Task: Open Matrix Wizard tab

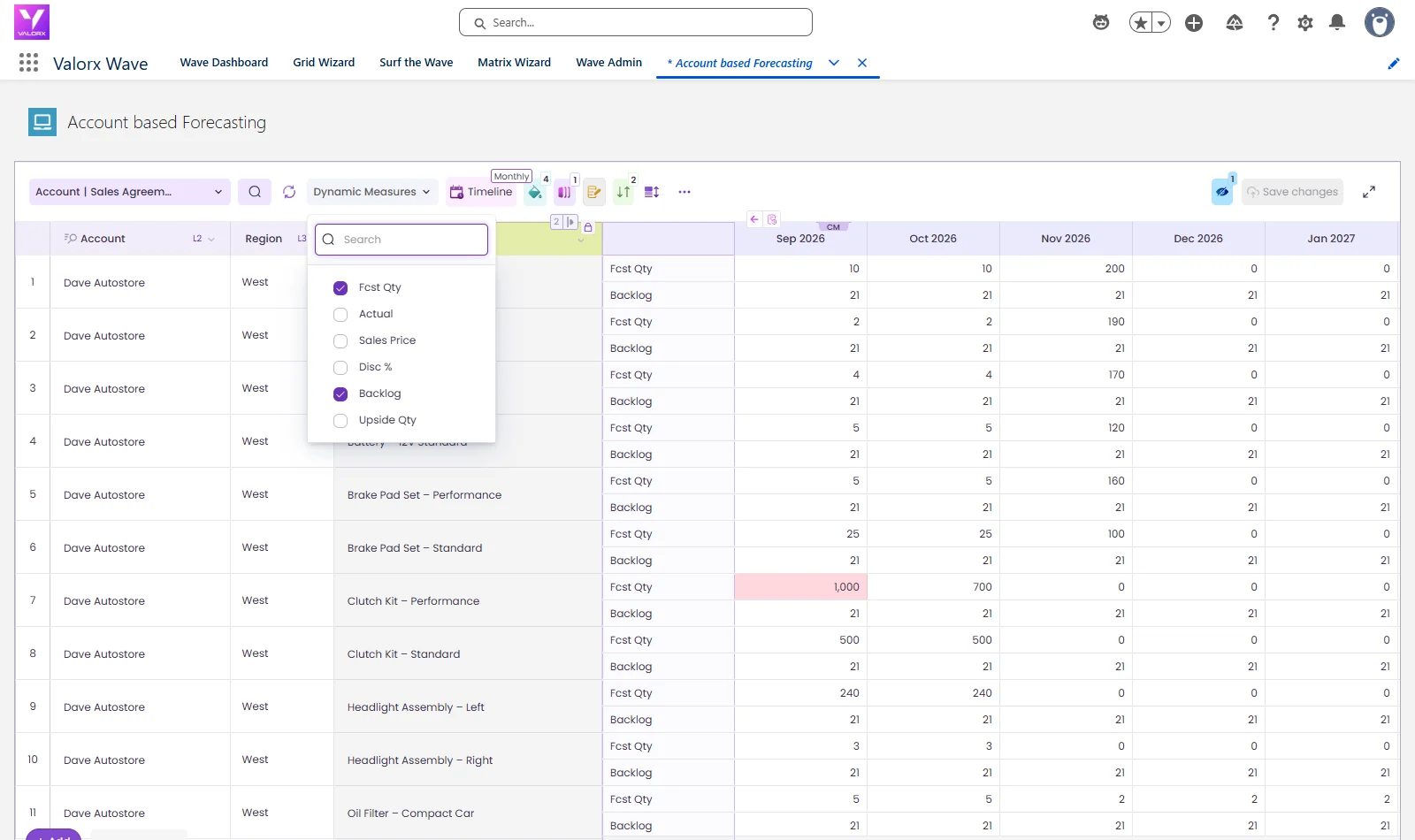Action: pyautogui.click(x=514, y=63)
